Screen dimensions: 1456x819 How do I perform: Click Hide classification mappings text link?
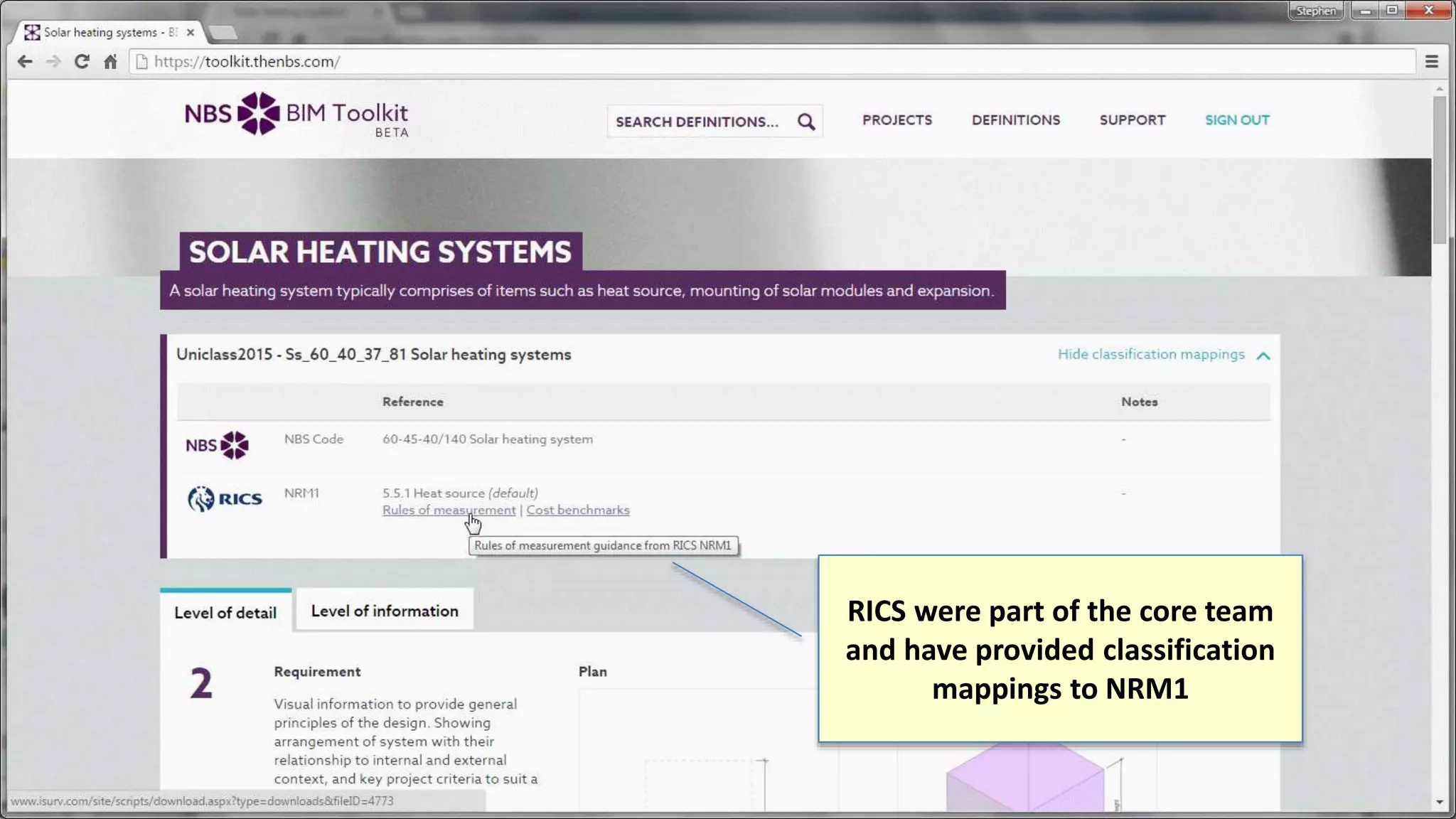point(1151,354)
